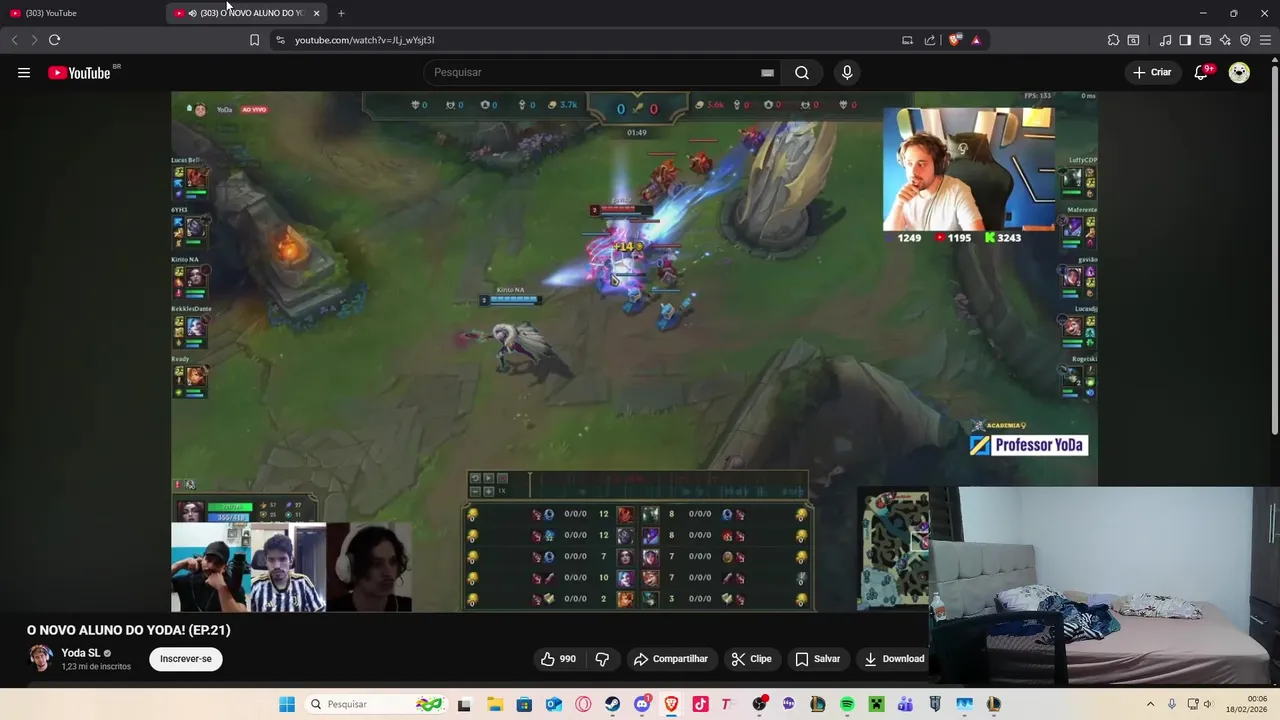Toggle the browser sidebar panel
This screenshot has height=720, width=1280.
click(1185, 40)
